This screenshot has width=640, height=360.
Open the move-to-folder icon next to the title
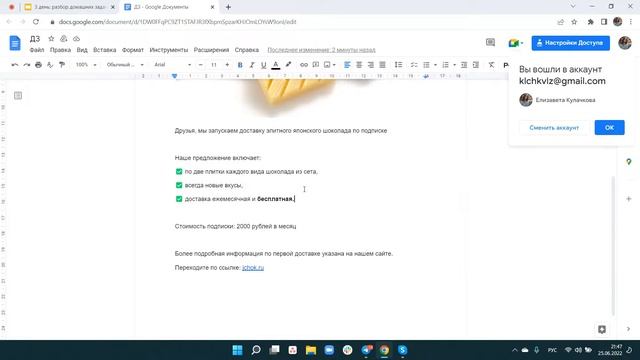pos(64,39)
